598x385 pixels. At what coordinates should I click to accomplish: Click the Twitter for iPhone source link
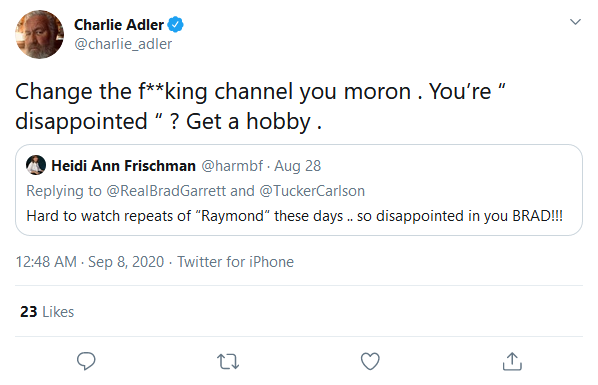click(x=235, y=262)
